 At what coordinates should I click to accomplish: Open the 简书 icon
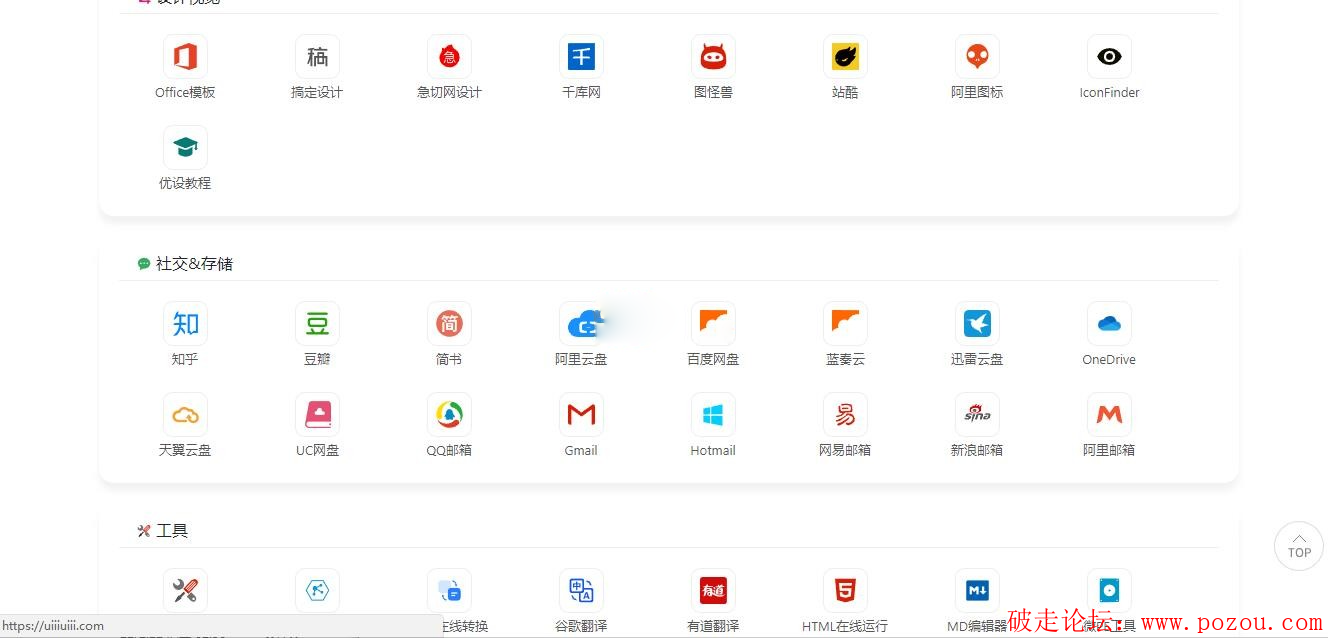click(x=449, y=324)
